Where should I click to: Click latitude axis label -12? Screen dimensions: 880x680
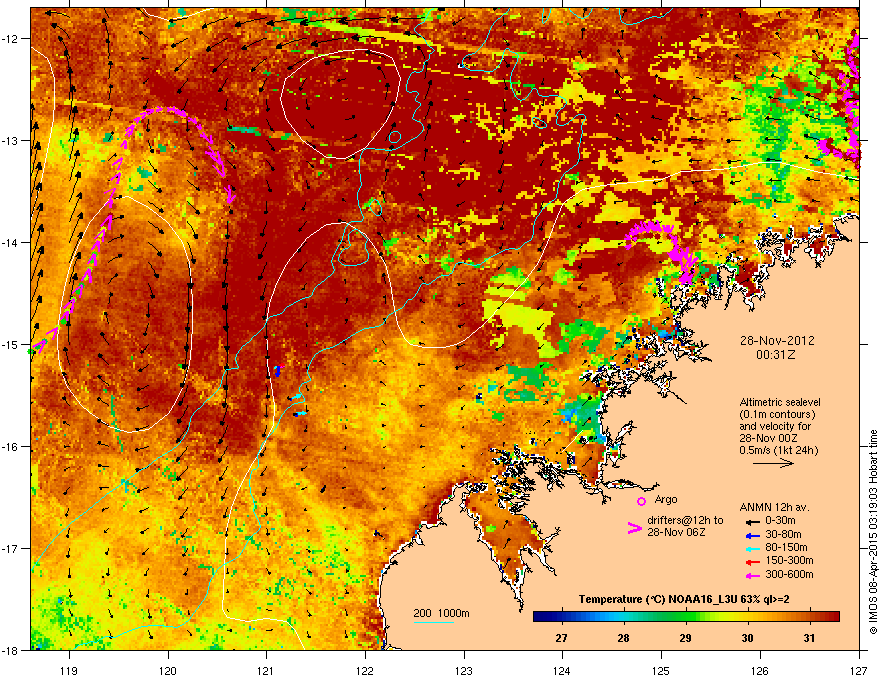11,39
